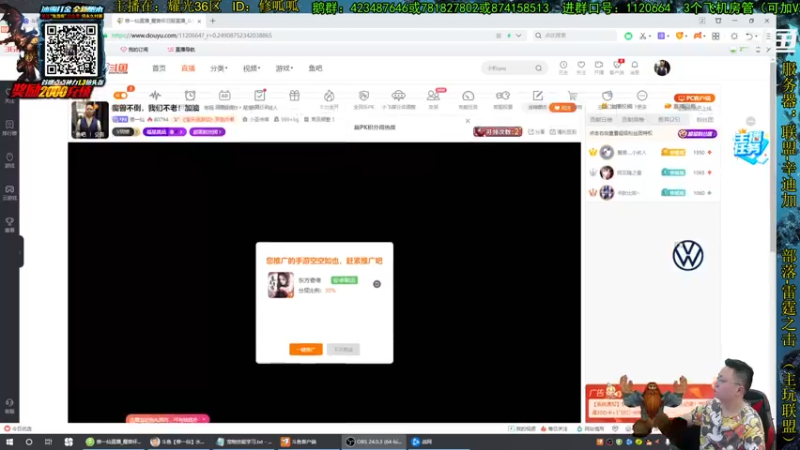Click the dark red count badge above the video
Image resolution: width=800 pixels, height=450 pixels.
497,132
